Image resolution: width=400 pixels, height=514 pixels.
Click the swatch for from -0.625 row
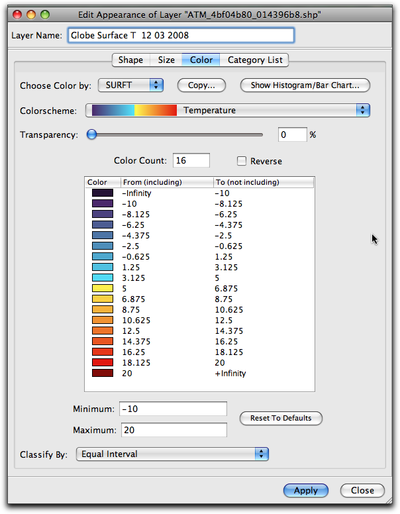[103, 257]
